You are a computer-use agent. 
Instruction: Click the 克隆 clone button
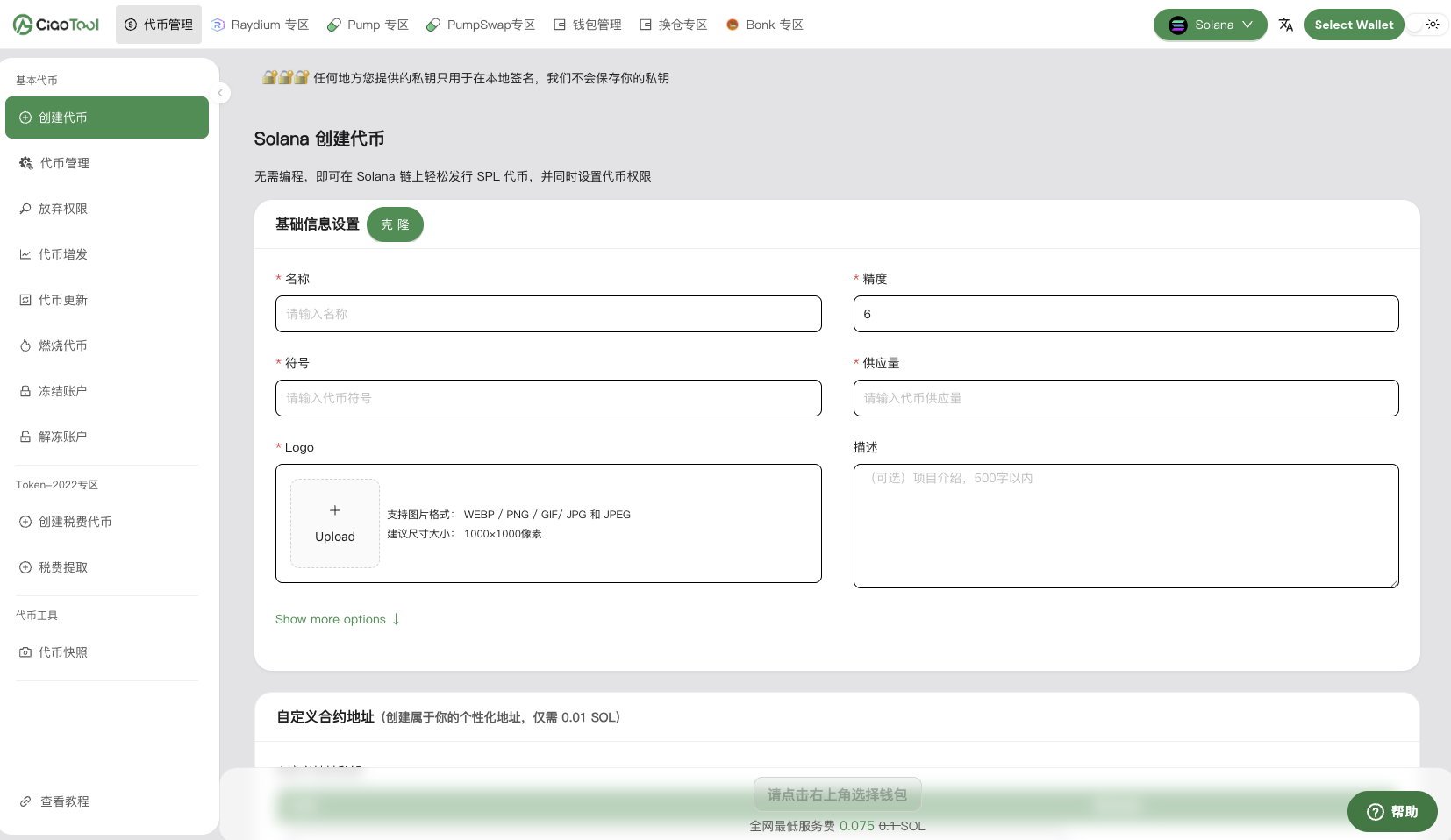coord(395,224)
